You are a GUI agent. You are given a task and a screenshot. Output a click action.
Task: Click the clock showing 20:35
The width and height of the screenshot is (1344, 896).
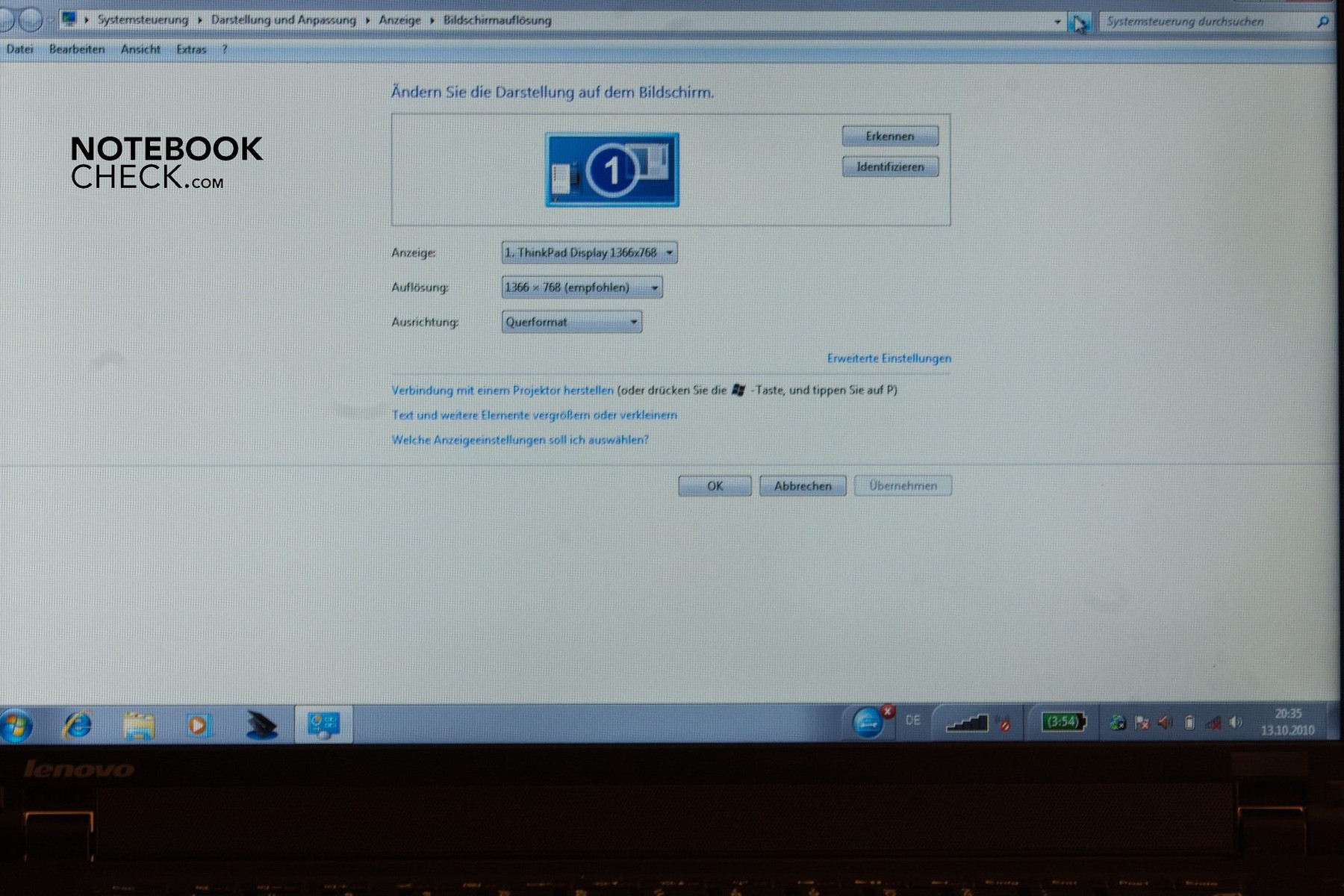coord(1288,722)
